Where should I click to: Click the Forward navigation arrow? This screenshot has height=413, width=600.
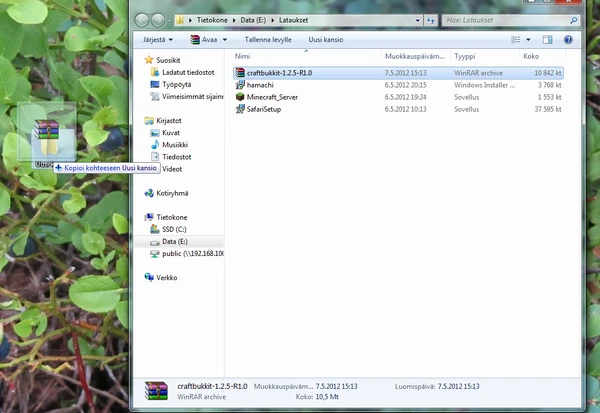click(x=158, y=20)
